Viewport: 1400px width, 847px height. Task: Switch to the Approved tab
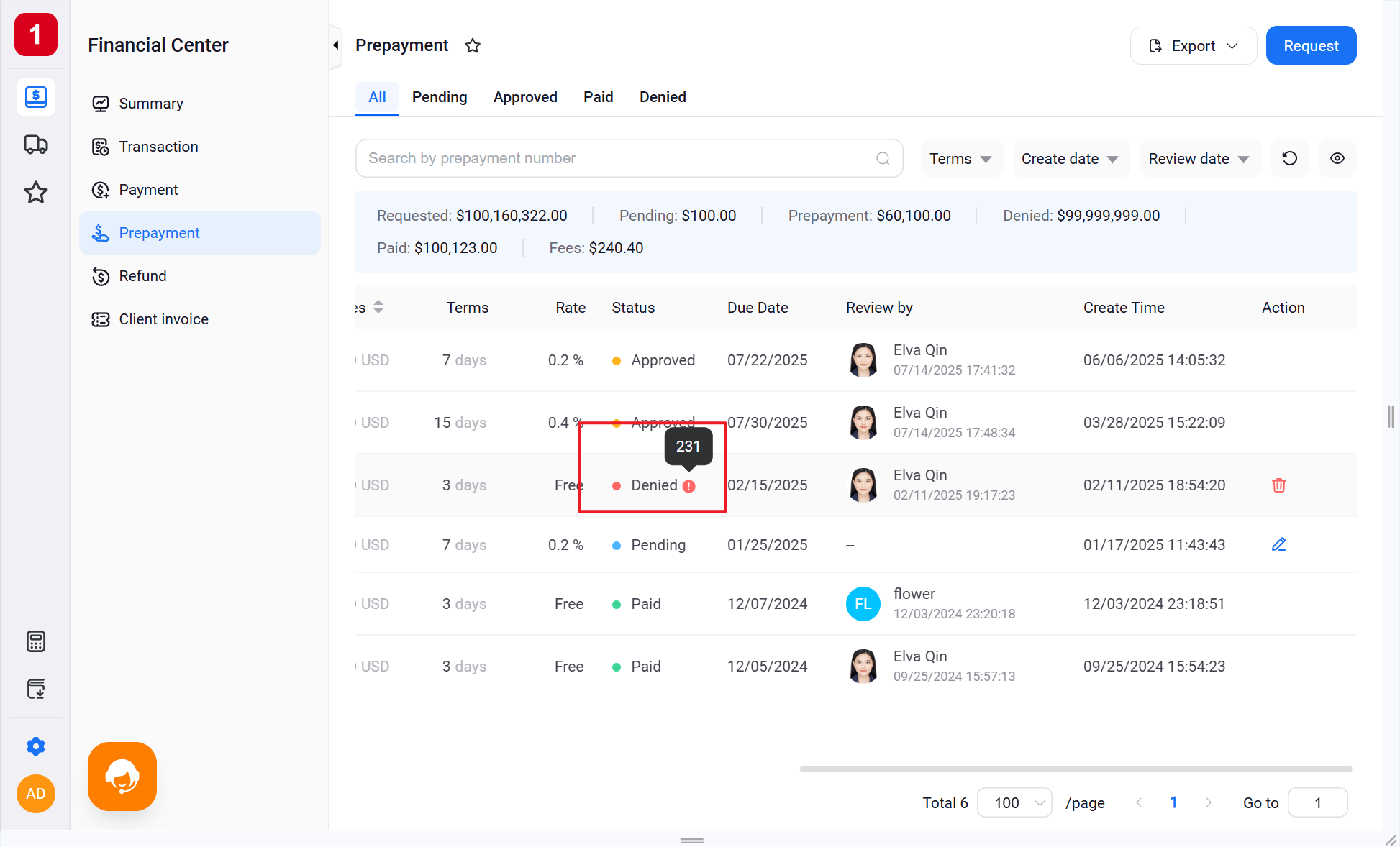(525, 97)
